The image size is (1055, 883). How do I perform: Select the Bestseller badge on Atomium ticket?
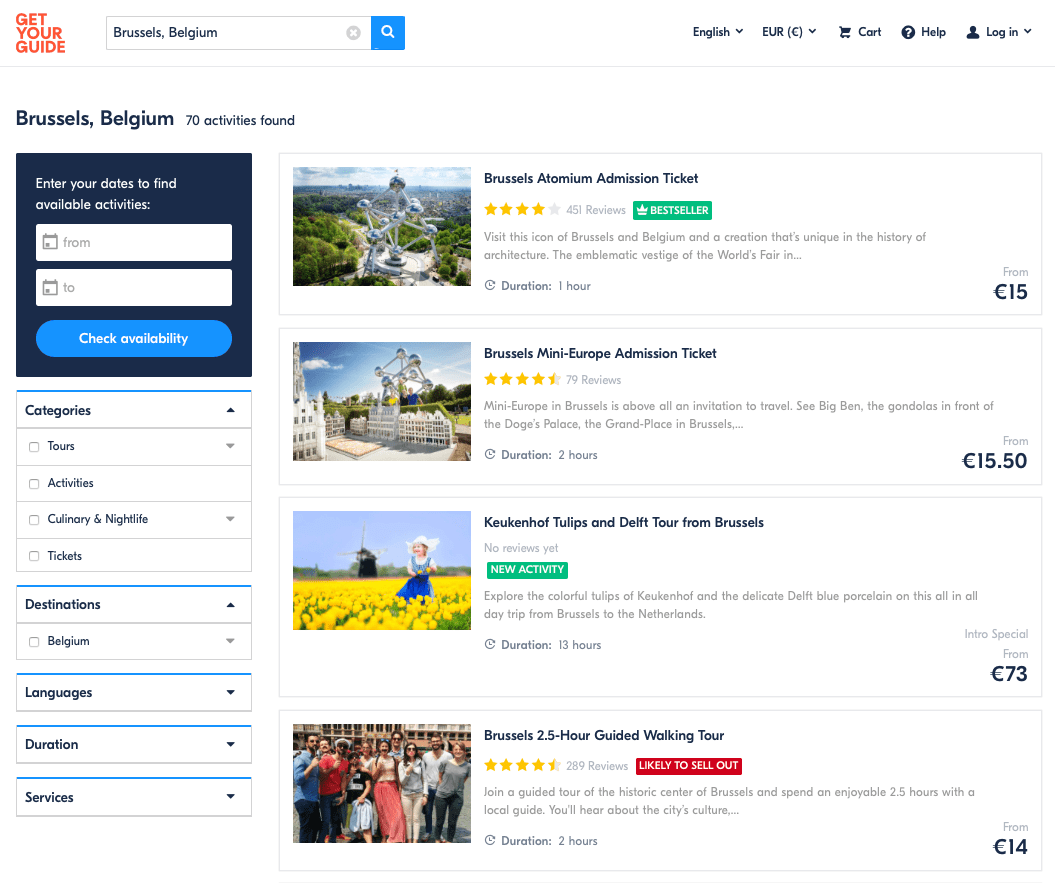(672, 210)
